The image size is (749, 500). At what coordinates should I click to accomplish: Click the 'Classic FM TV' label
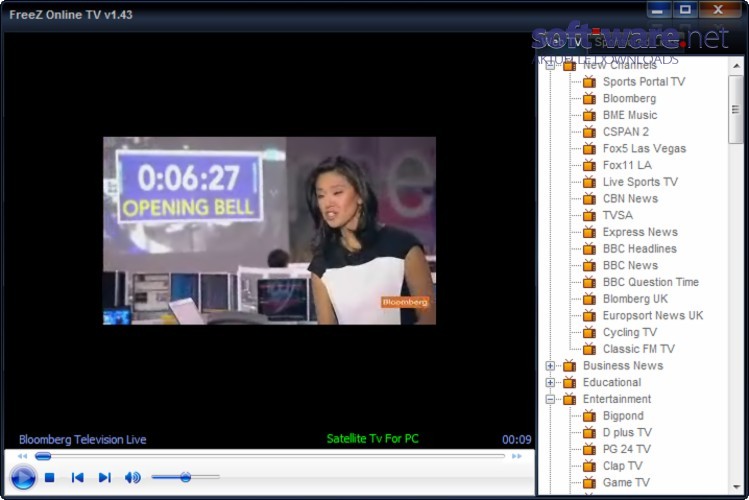(639, 349)
